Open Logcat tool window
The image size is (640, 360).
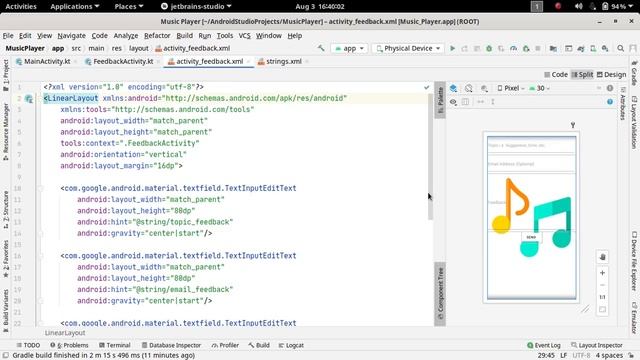click(291, 345)
